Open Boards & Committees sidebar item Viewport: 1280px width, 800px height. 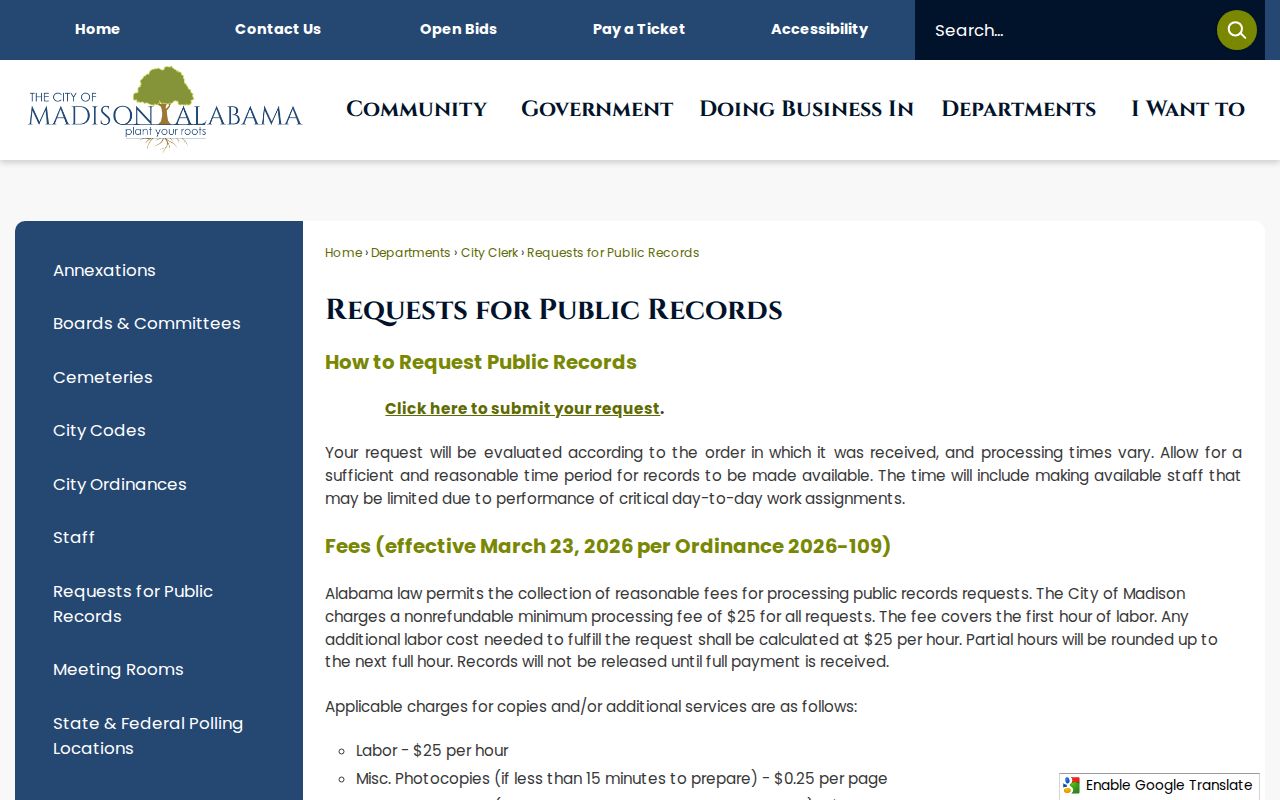pyautogui.click(x=147, y=323)
